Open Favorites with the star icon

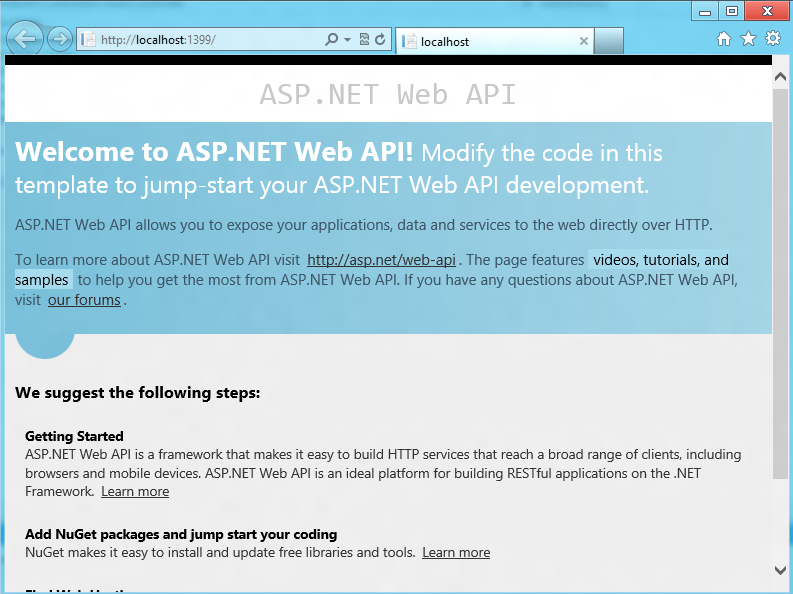click(x=748, y=39)
